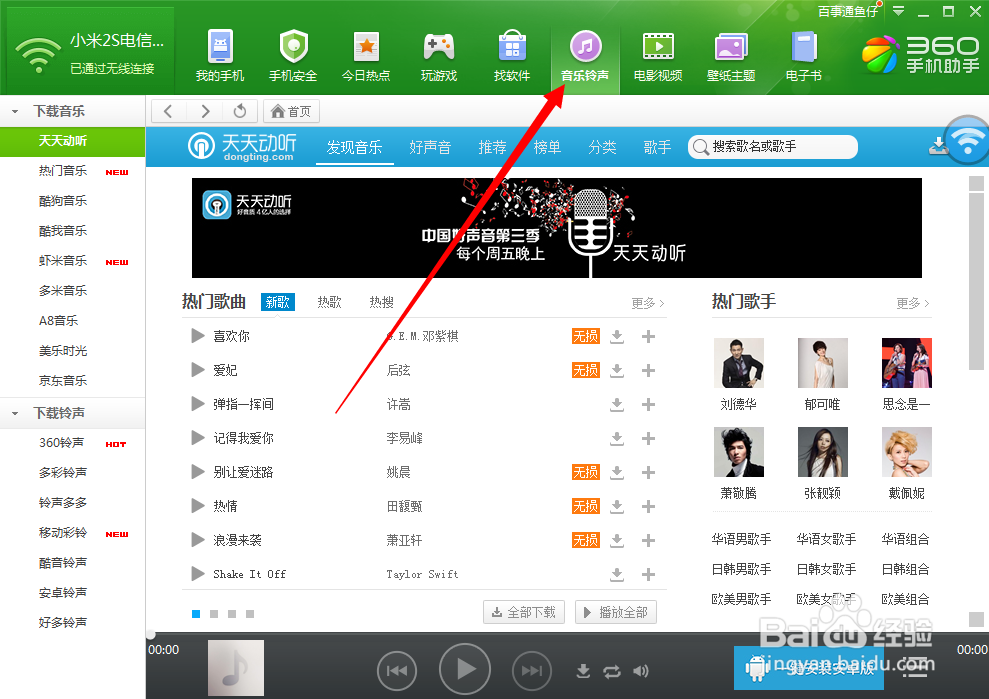Play the song 喜欢你
Image resolution: width=989 pixels, height=699 pixels.
(198, 336)
